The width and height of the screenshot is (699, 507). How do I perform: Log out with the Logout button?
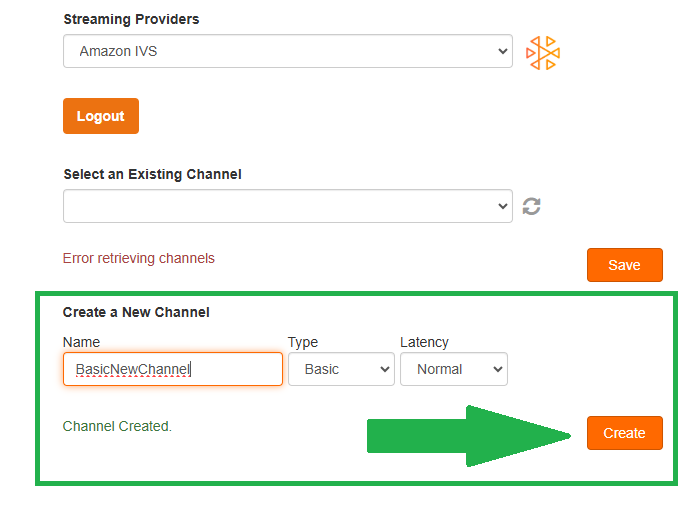point(101,116)
